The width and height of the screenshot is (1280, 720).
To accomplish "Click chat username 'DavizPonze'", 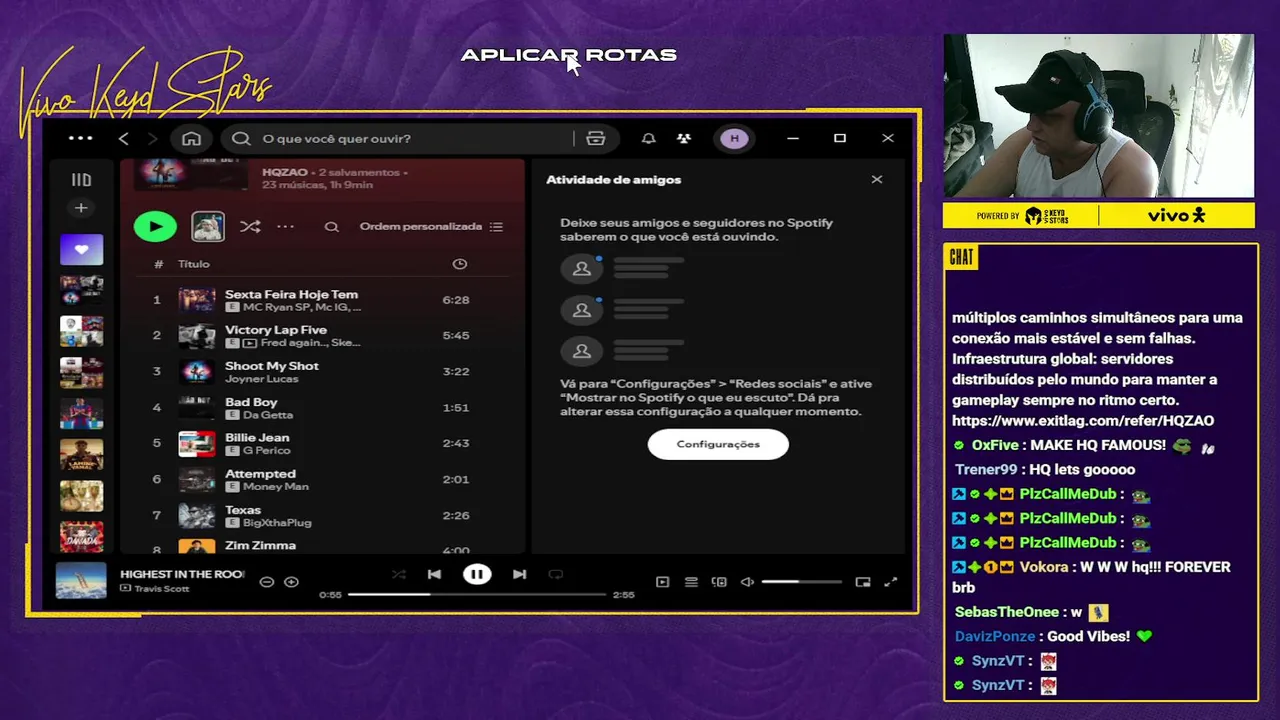I will pyautogui.click(x=995, y=636).
